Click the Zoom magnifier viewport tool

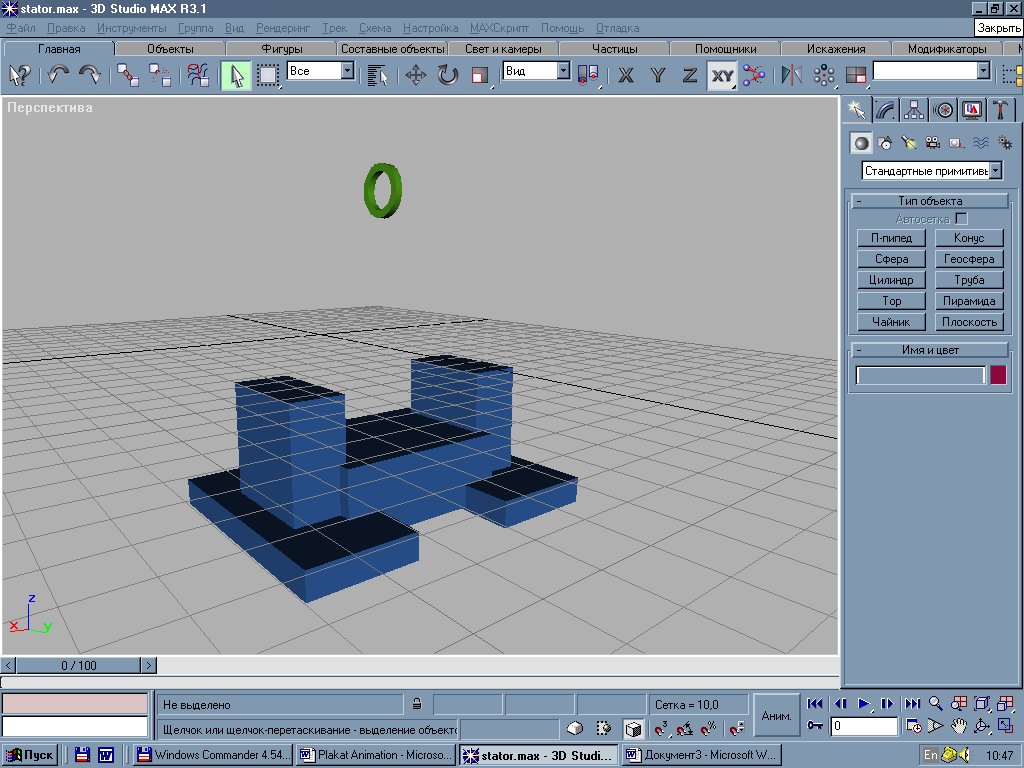[x=935, y=703]
